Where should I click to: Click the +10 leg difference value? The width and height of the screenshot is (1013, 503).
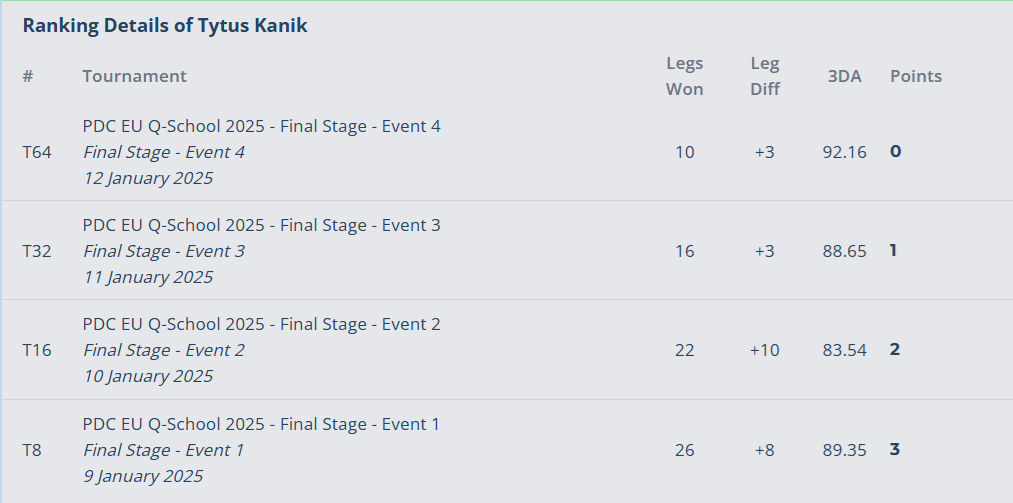[x=765, y=350]
